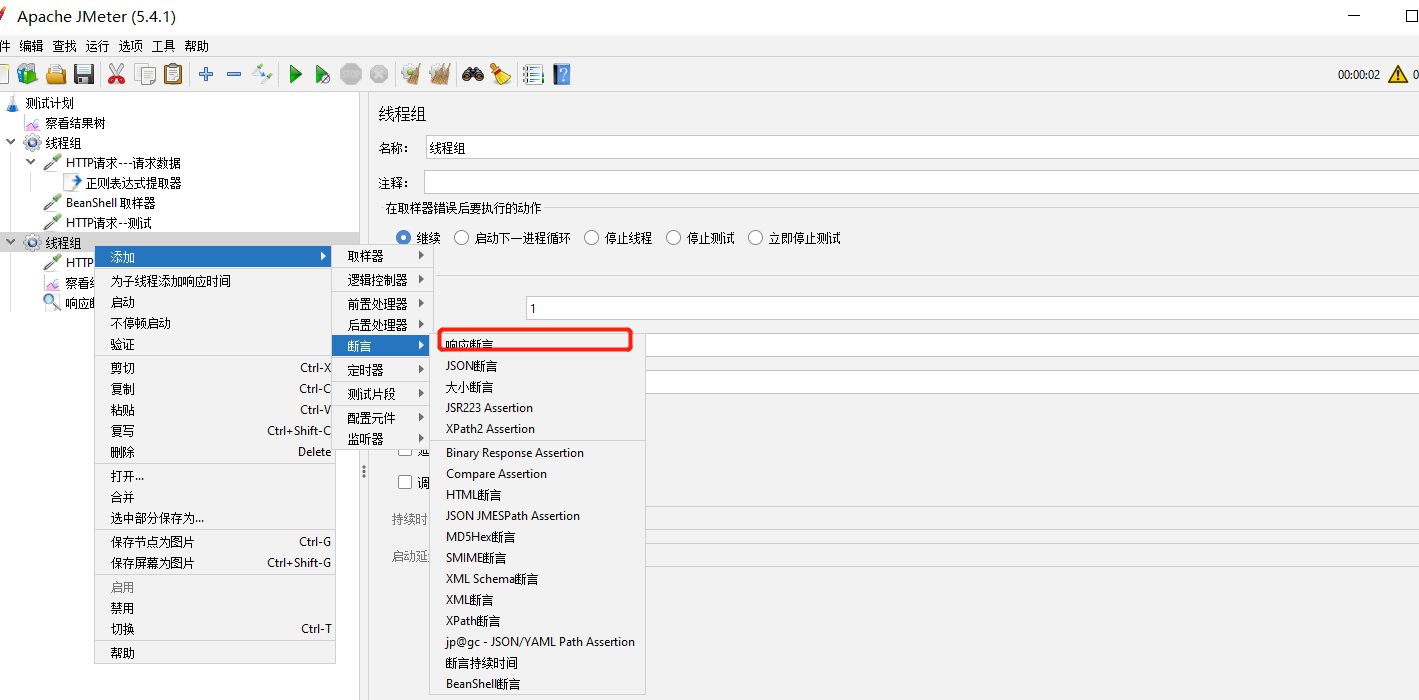The width and height of the screenshot is (1419, 700).
Task: Click the Save floppy disk icon
Action: pyautogui.click(x=84, y=74)
